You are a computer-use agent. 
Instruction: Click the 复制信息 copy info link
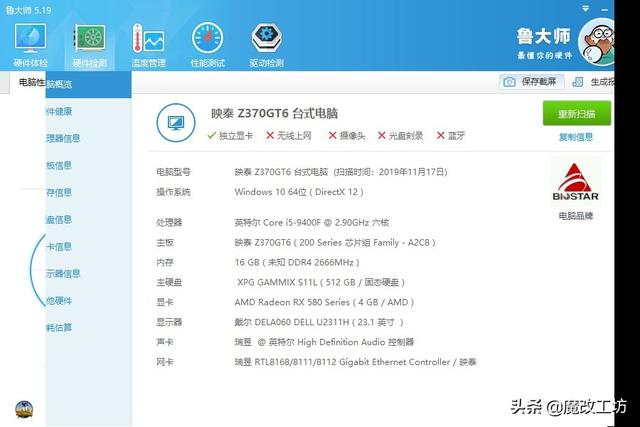coord(576,137)
